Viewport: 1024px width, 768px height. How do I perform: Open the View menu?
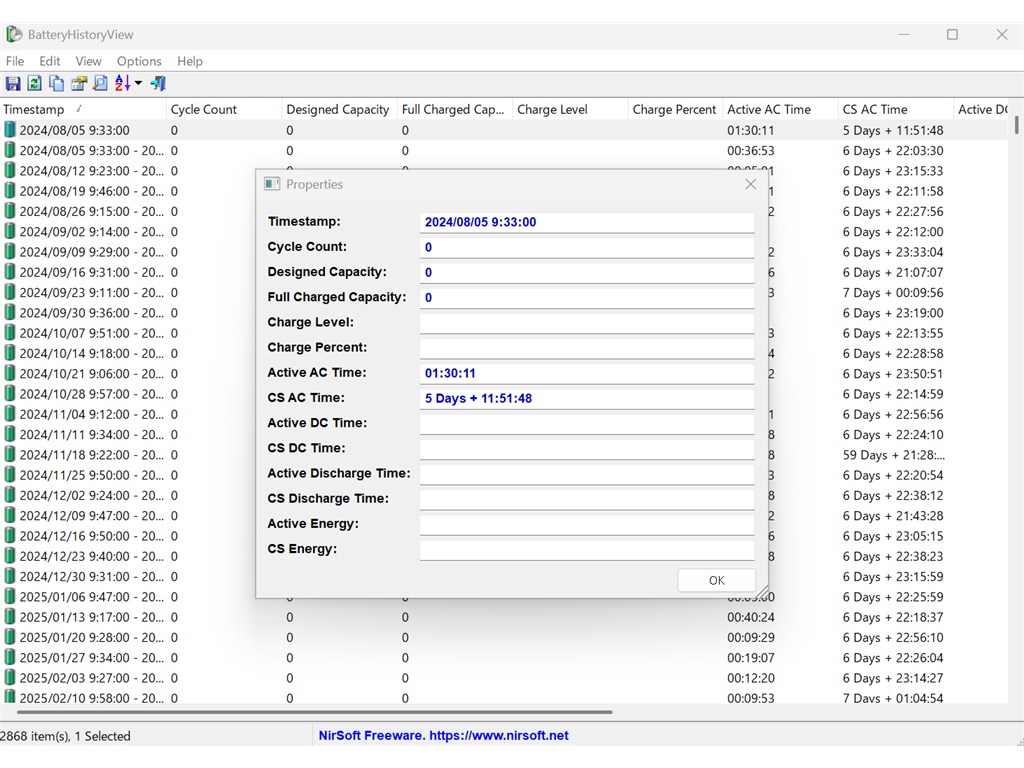89,61
